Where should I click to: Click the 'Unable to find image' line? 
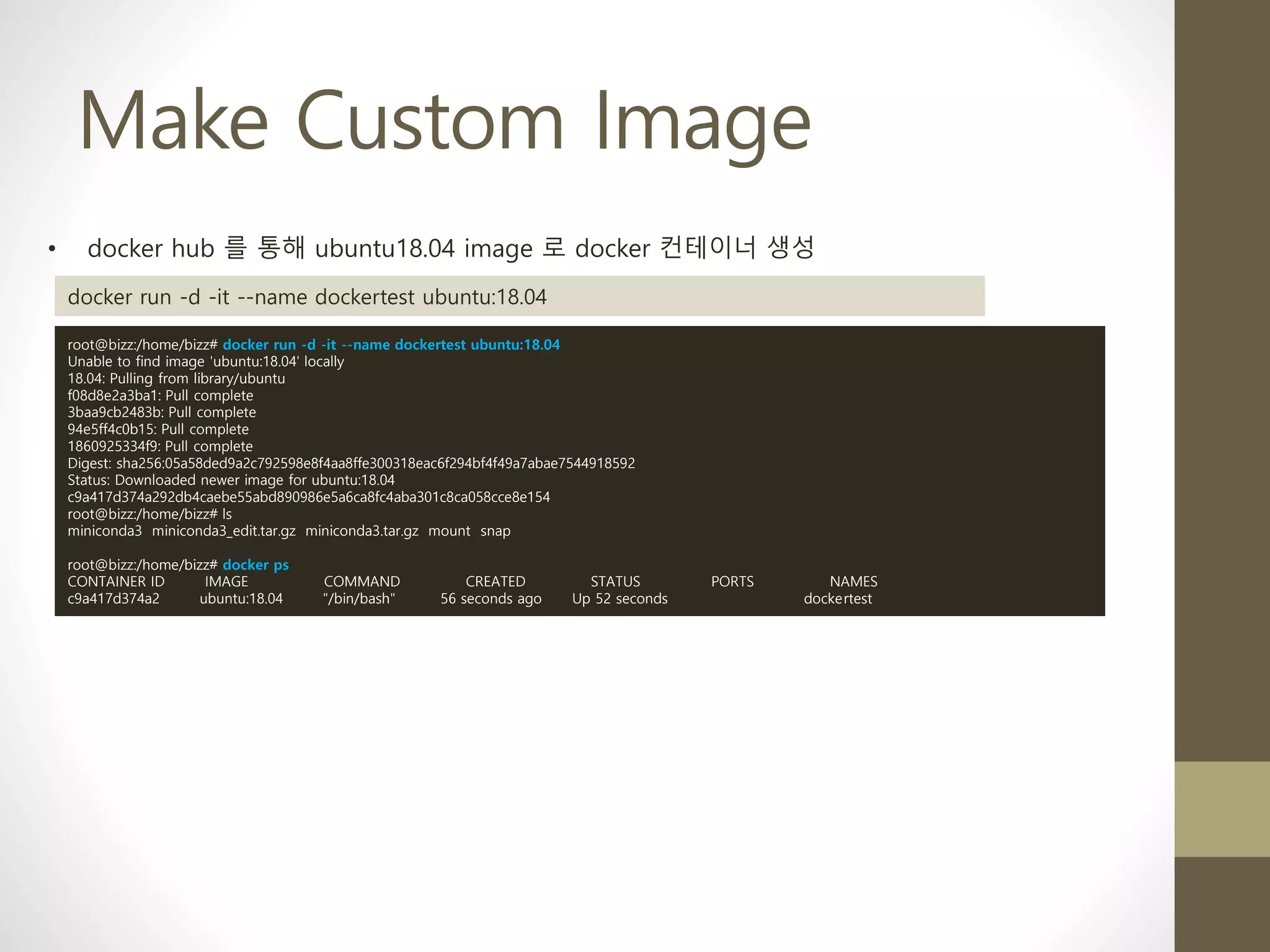(x=205, y=361)
